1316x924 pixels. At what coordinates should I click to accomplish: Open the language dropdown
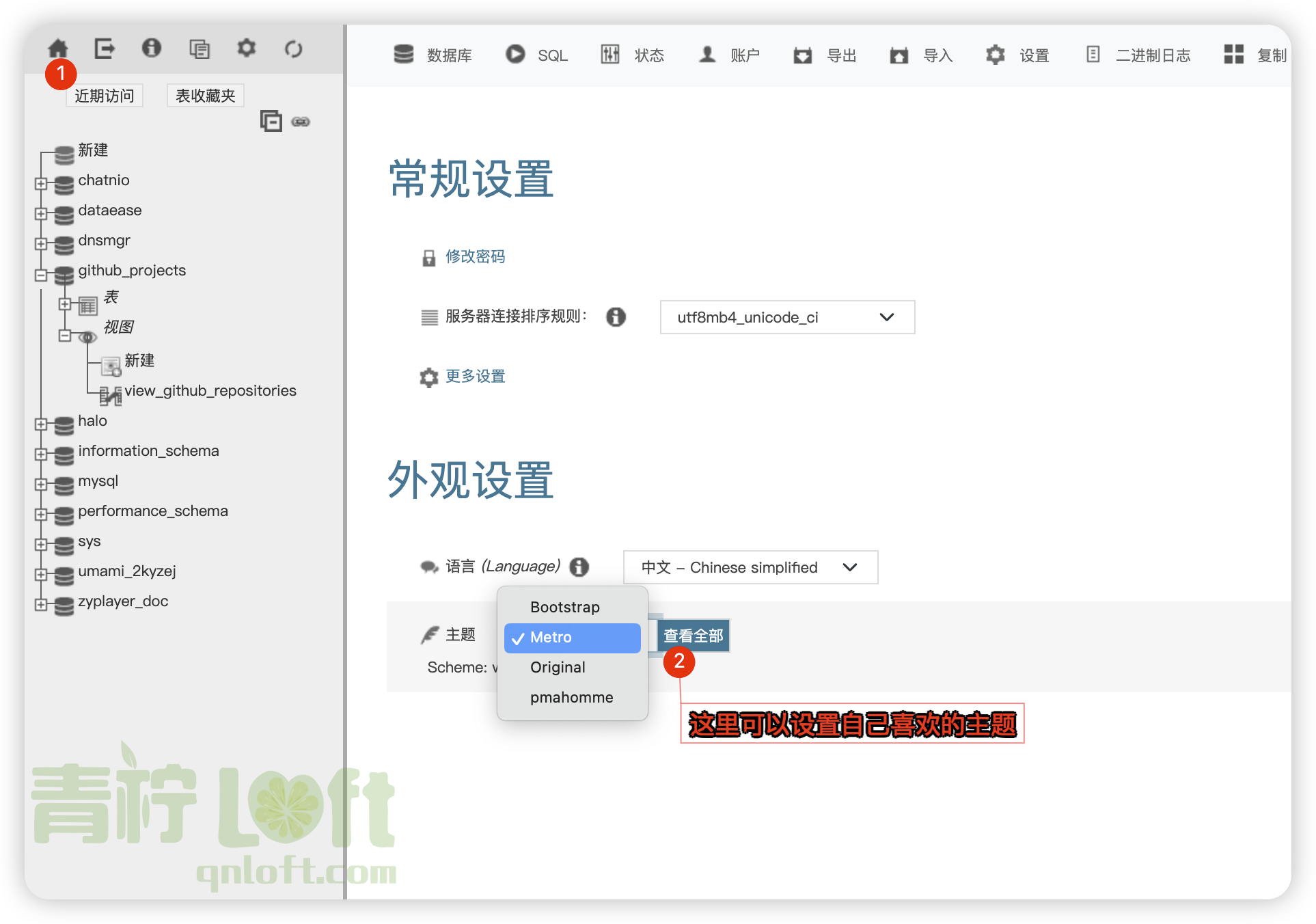click(750, 567)
